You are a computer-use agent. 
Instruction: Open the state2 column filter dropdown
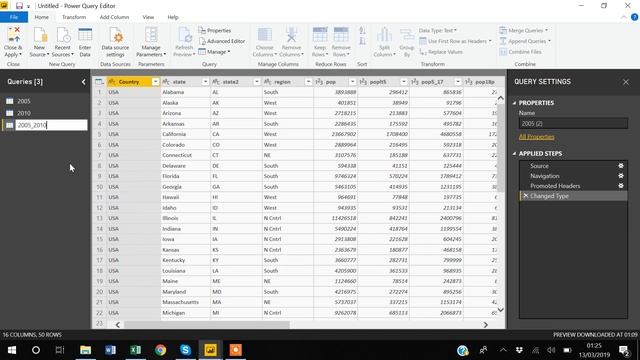[256, 82]
